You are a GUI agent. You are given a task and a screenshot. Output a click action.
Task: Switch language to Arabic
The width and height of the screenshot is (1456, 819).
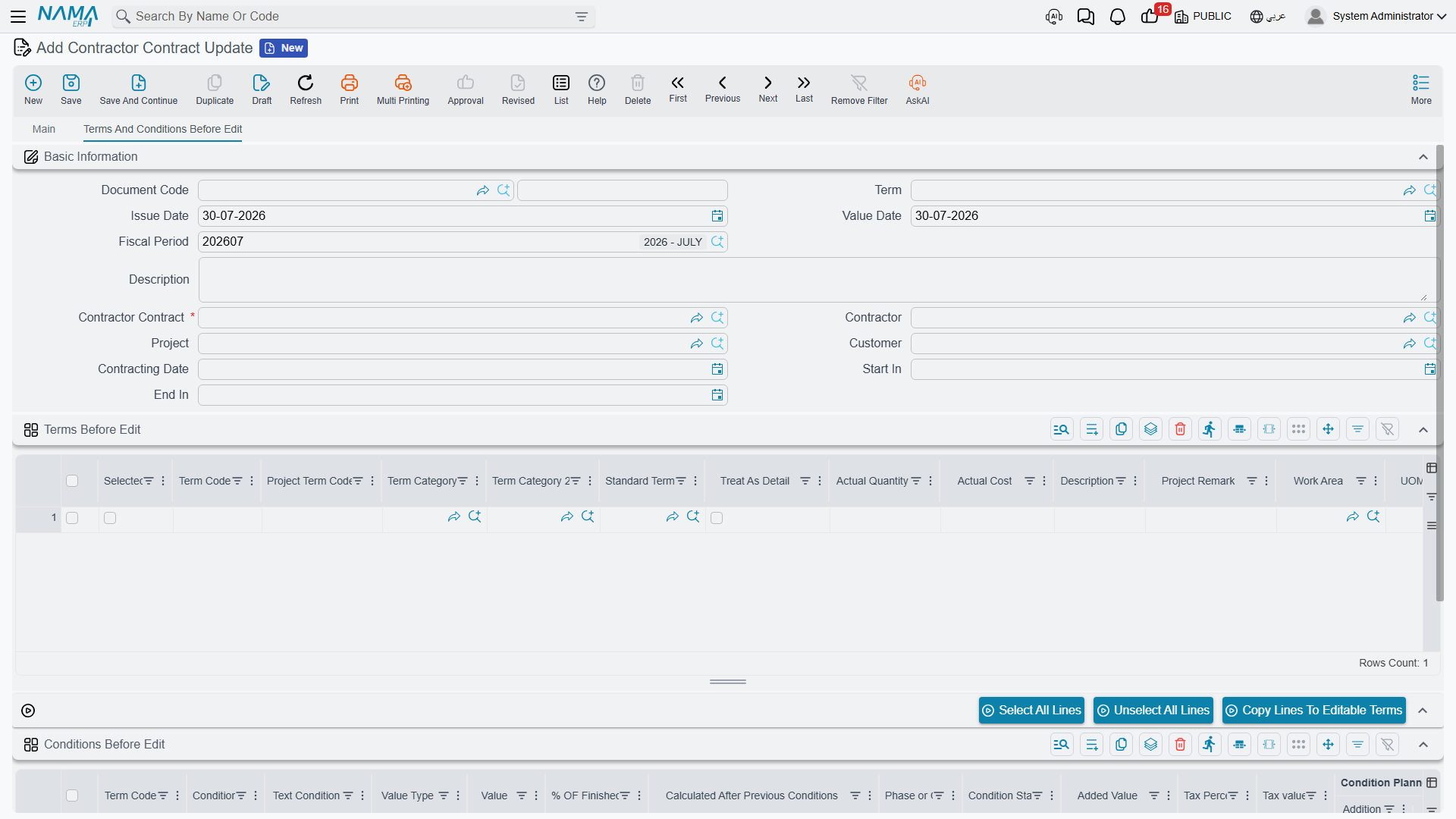pos(1268,16)
